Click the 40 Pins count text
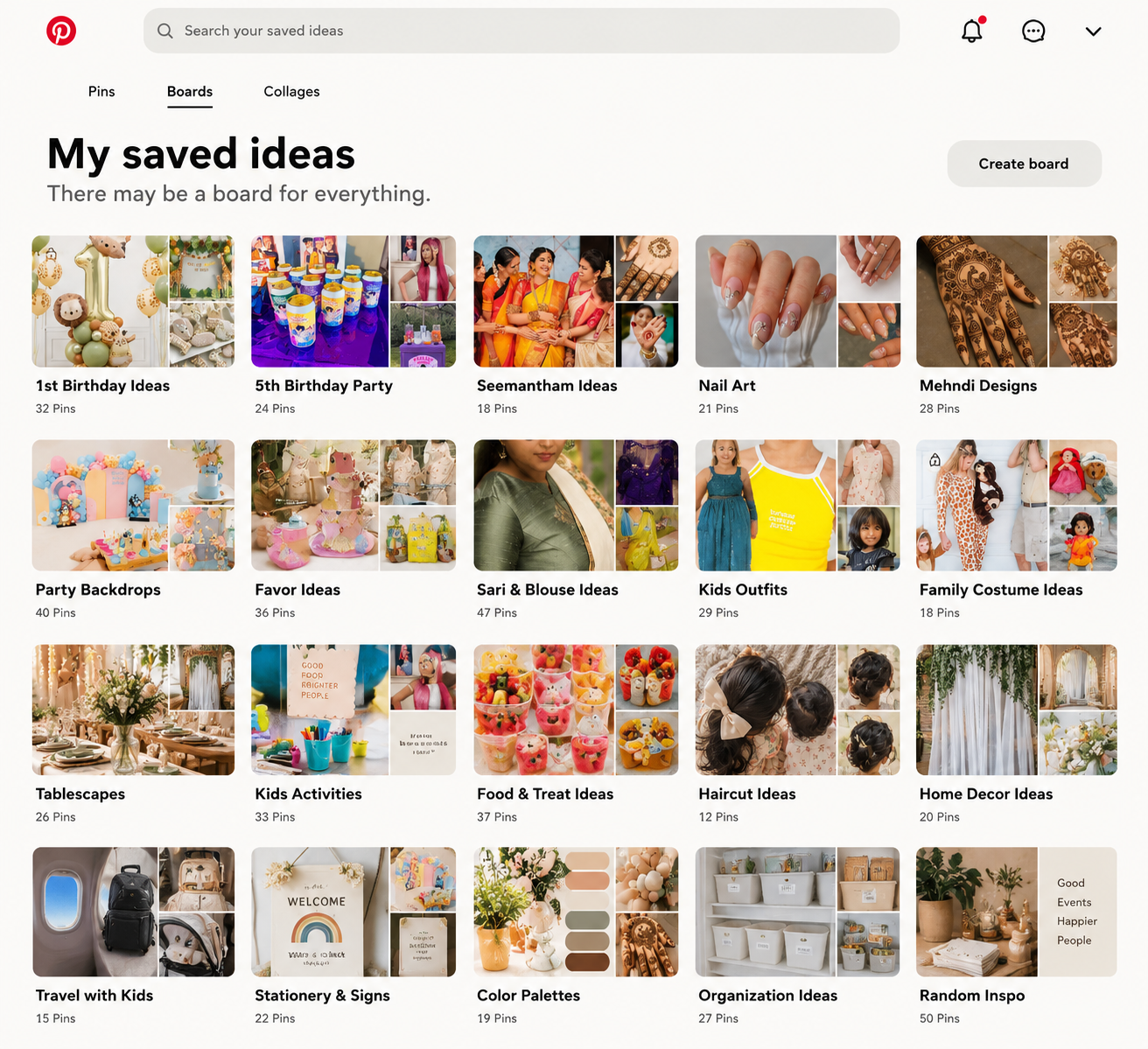This screenshot has width=1148, height=1049. pyautogui.click(x=56, y=612)
